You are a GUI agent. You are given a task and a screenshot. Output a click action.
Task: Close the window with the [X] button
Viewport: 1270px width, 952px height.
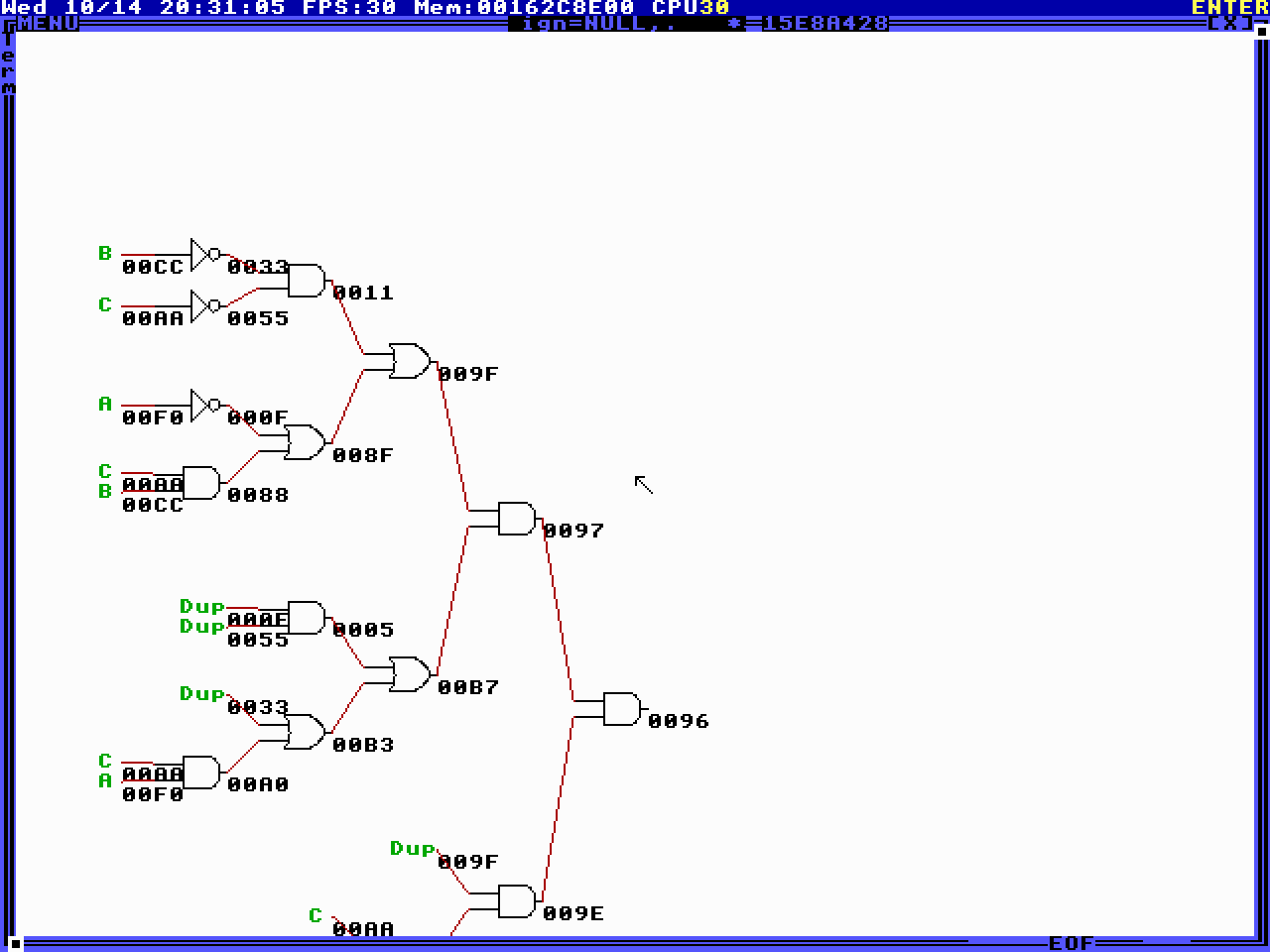[x=1230, y=23]
